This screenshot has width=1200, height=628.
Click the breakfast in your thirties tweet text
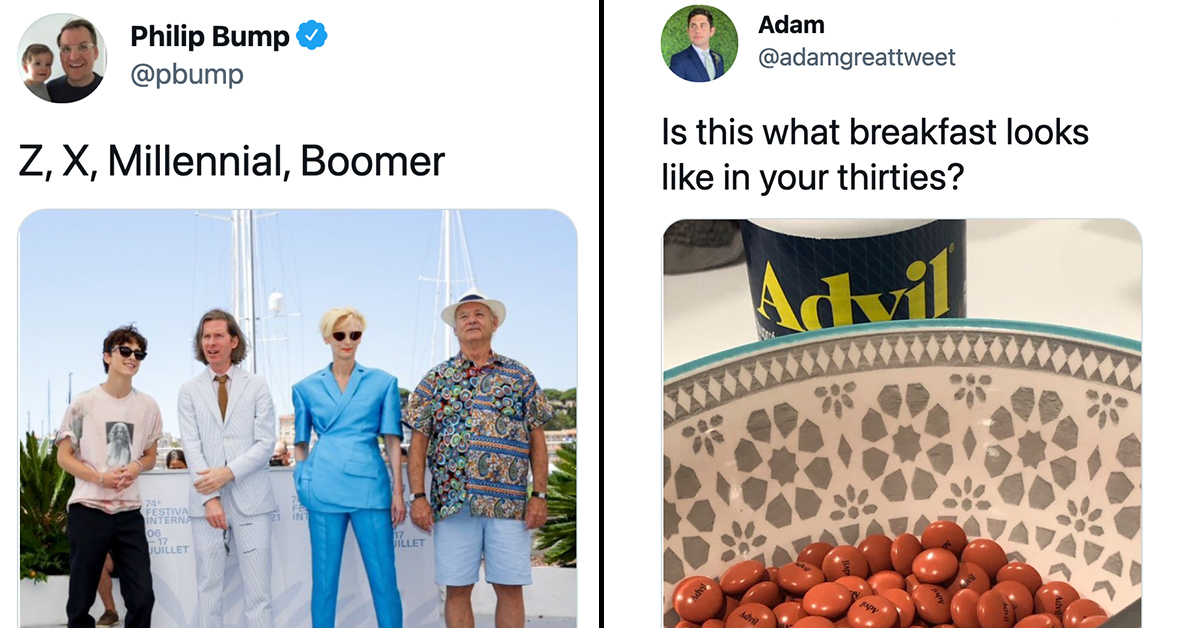(x=875, y=154)
